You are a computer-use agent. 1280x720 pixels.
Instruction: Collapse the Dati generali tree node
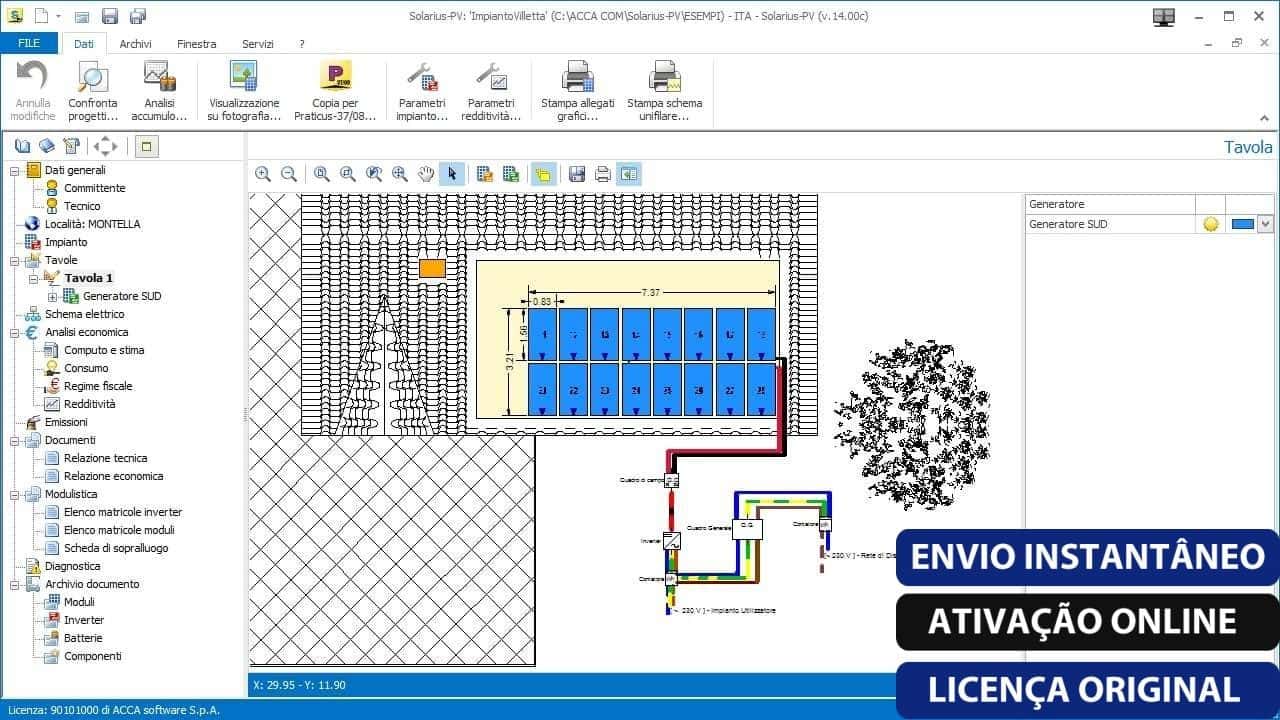[x=15, y=170]
